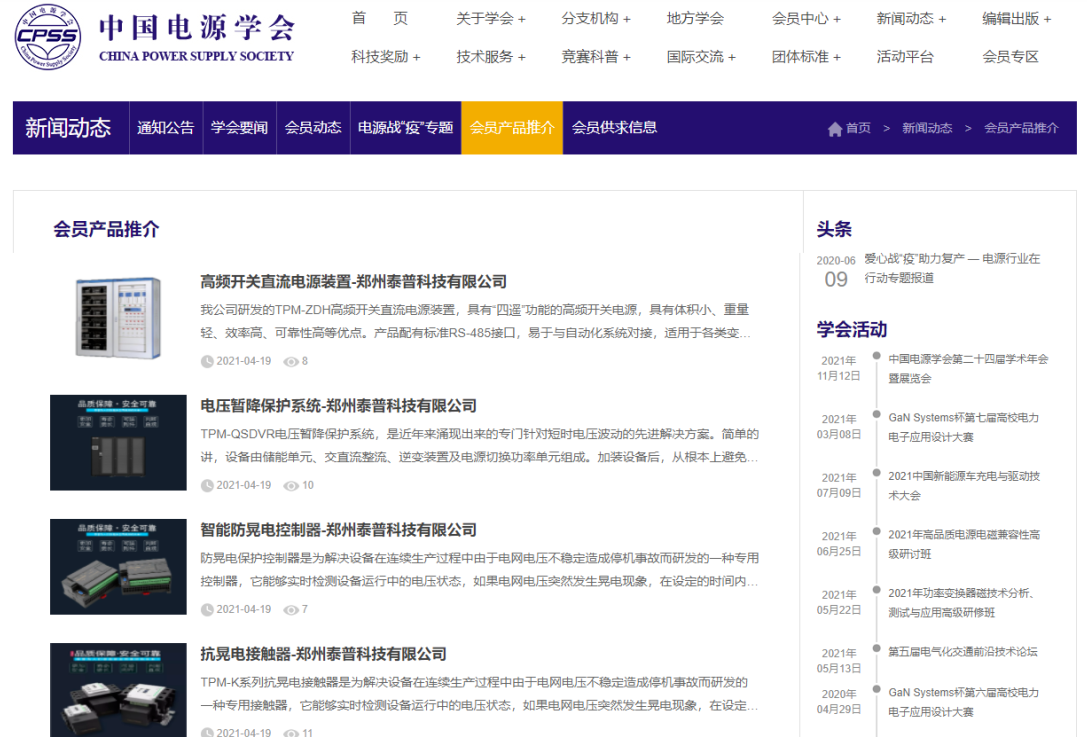Expand the 竞赛科普 + menu
1087x737 pixels.
[596, 57]
